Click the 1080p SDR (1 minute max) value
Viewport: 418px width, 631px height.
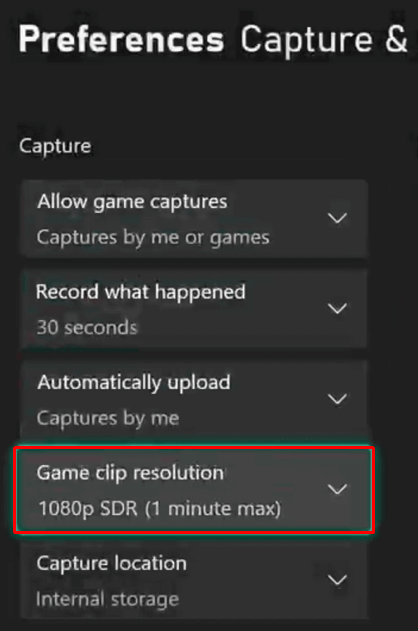[159, 508]
